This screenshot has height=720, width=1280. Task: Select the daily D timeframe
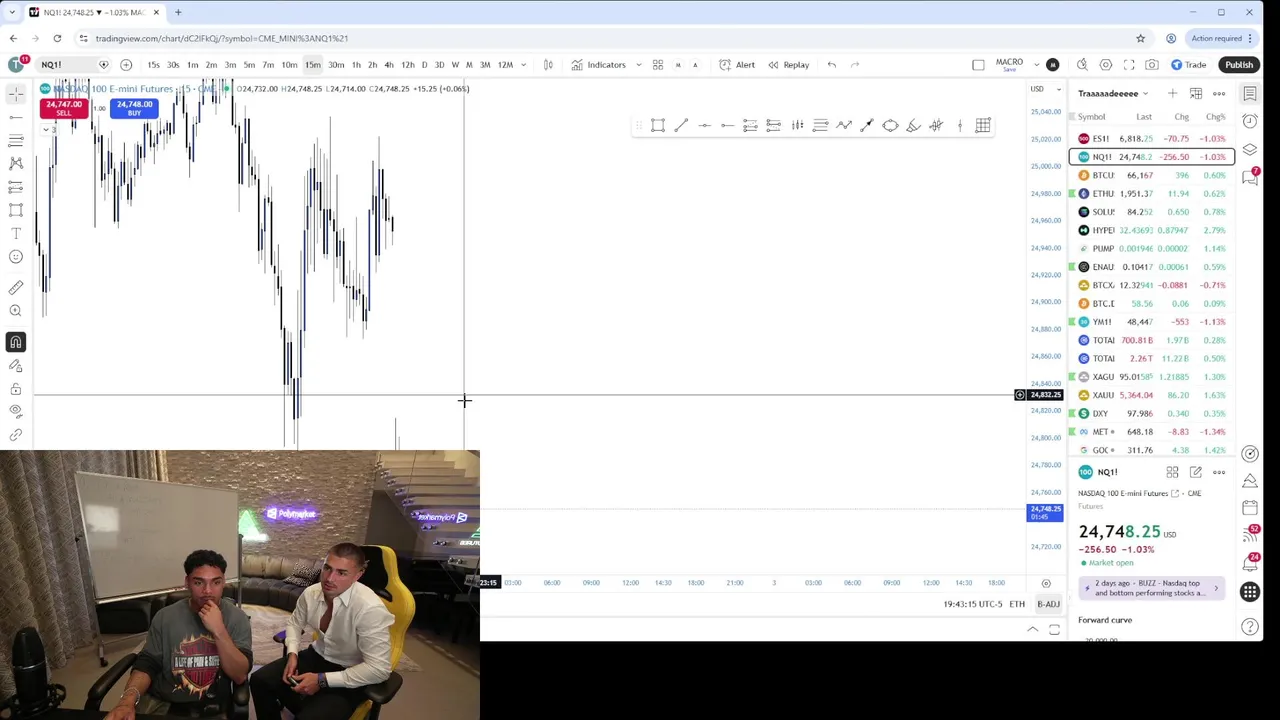click(424, 65)
